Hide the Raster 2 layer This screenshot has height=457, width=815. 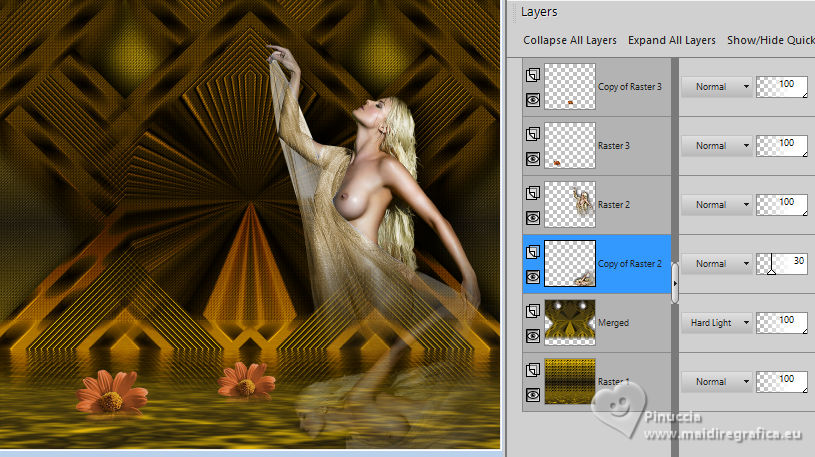click(533, 218)
